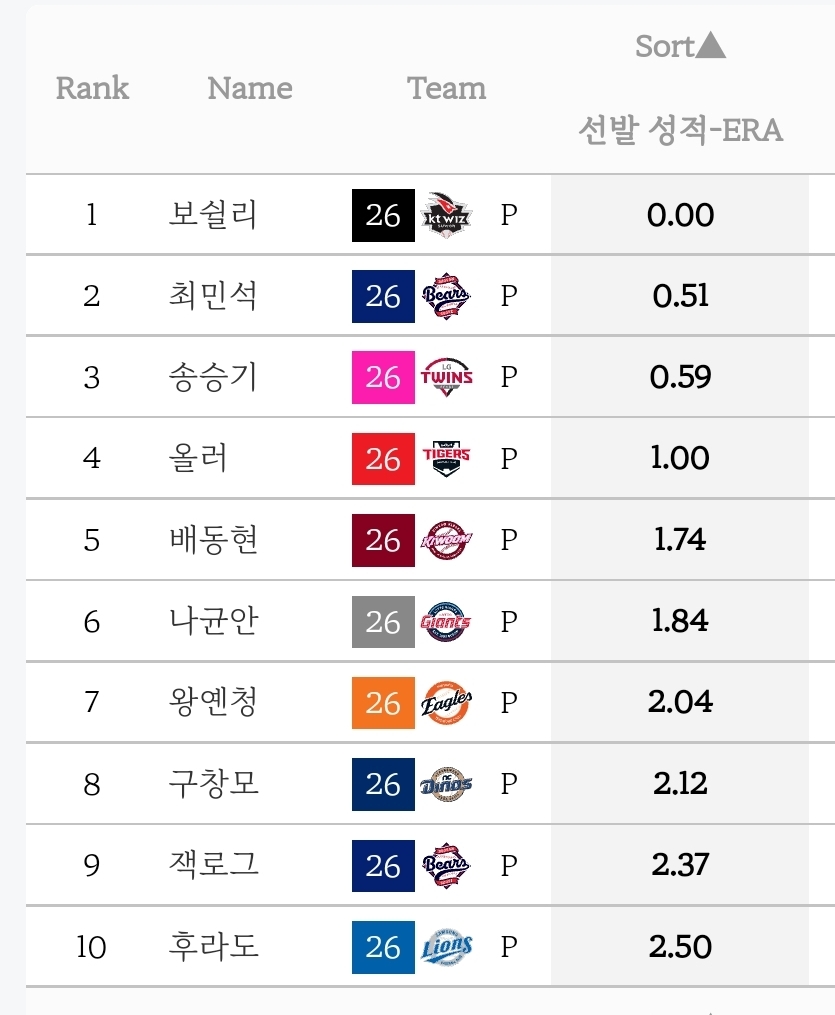Click the pink 26 year badge

click(x=383, y=377)
